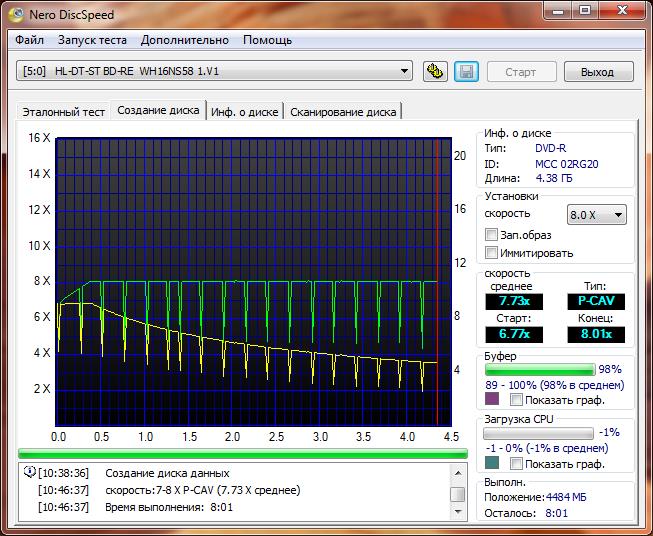653x536 pixels.
Task: Switch to the Сканирование диска tab
Action: pos(343,112)
